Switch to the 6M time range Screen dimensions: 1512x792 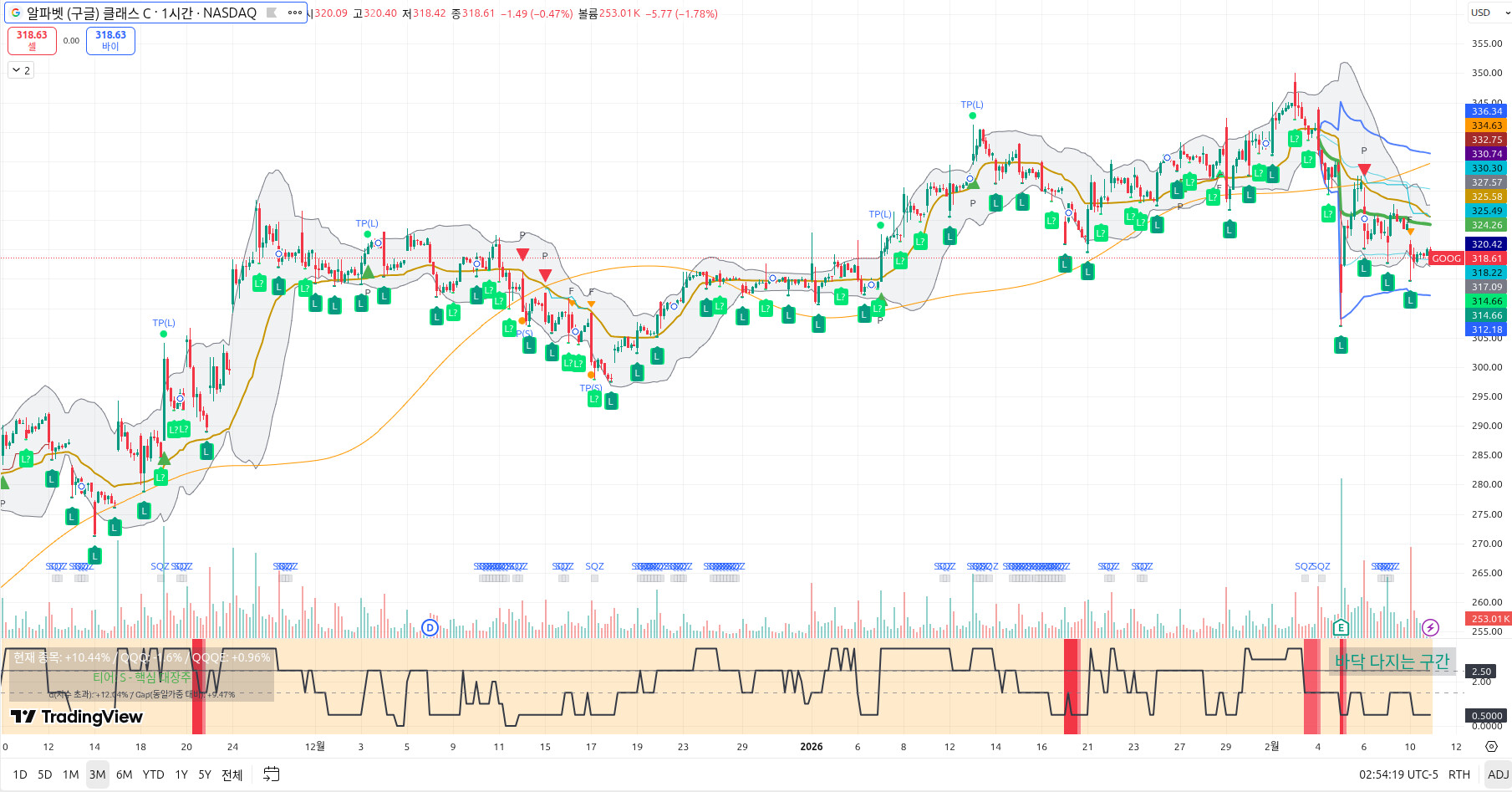tap(125, 774)
